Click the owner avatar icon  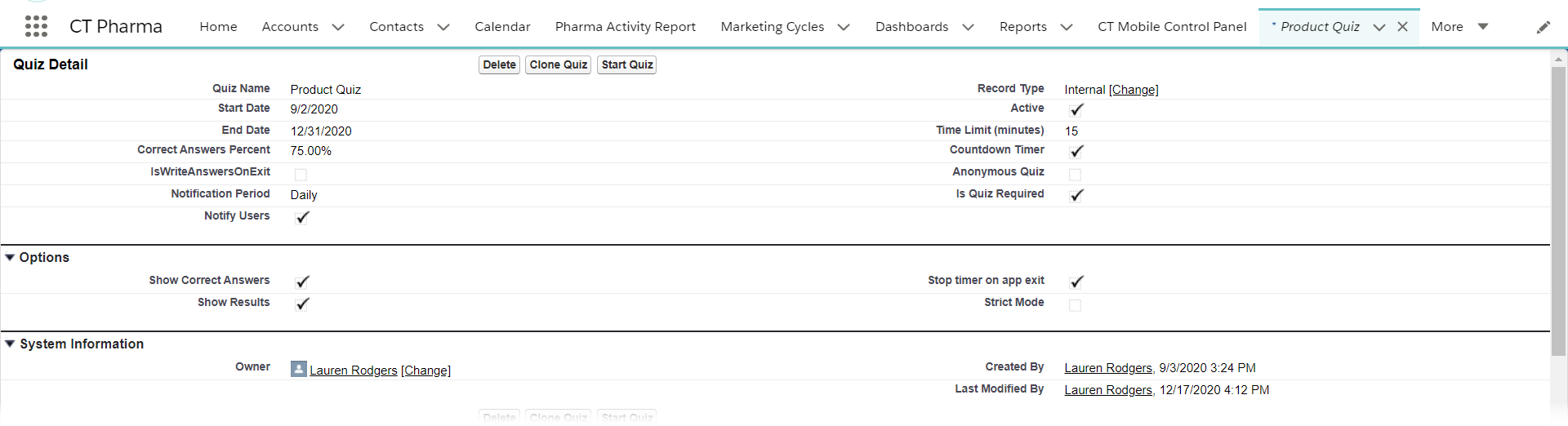pos(299,369)
